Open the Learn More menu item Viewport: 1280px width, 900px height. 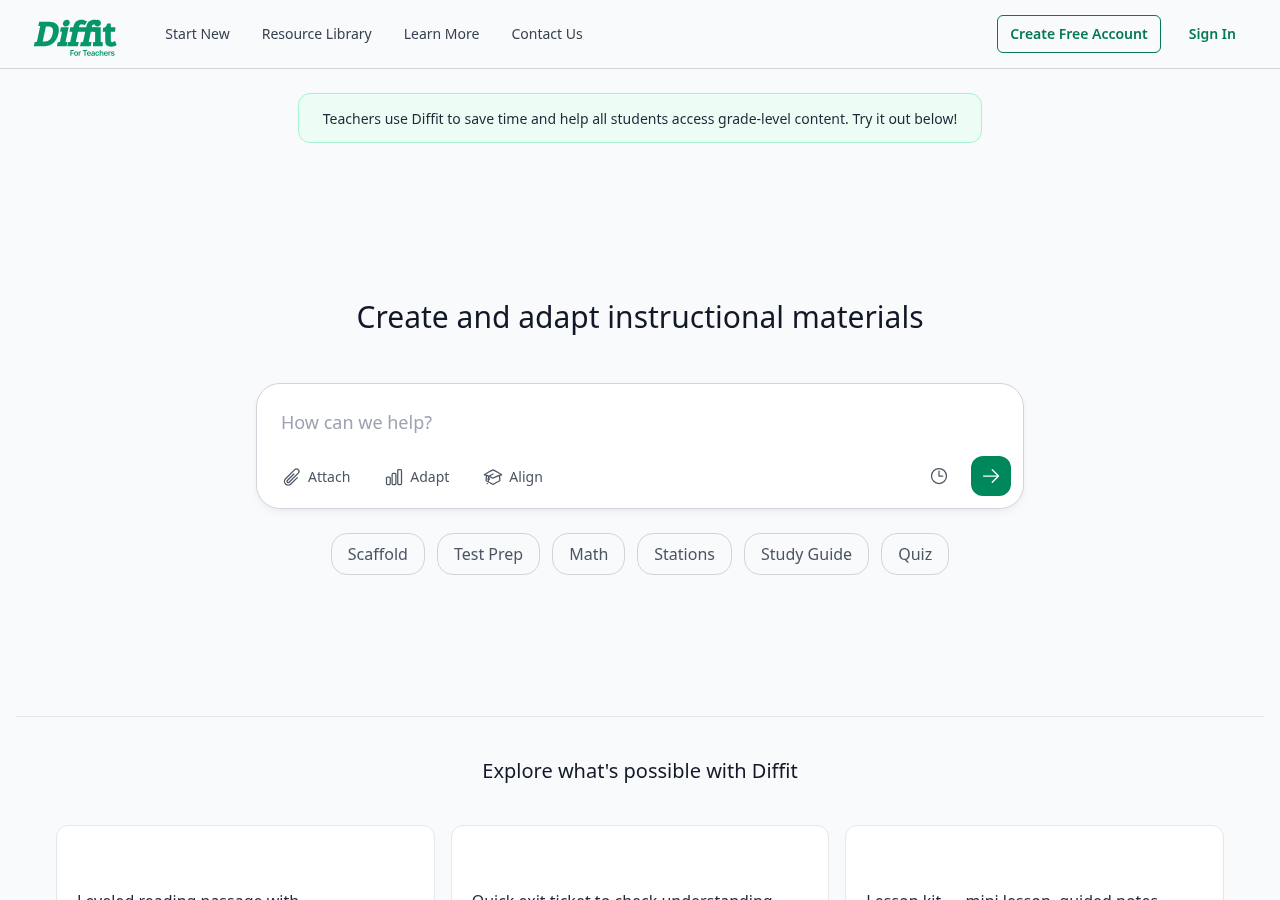(441, 34)
